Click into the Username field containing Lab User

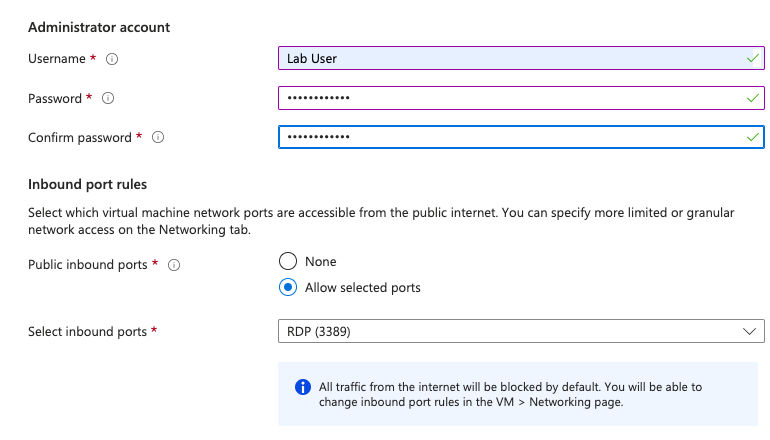point(500,59)
